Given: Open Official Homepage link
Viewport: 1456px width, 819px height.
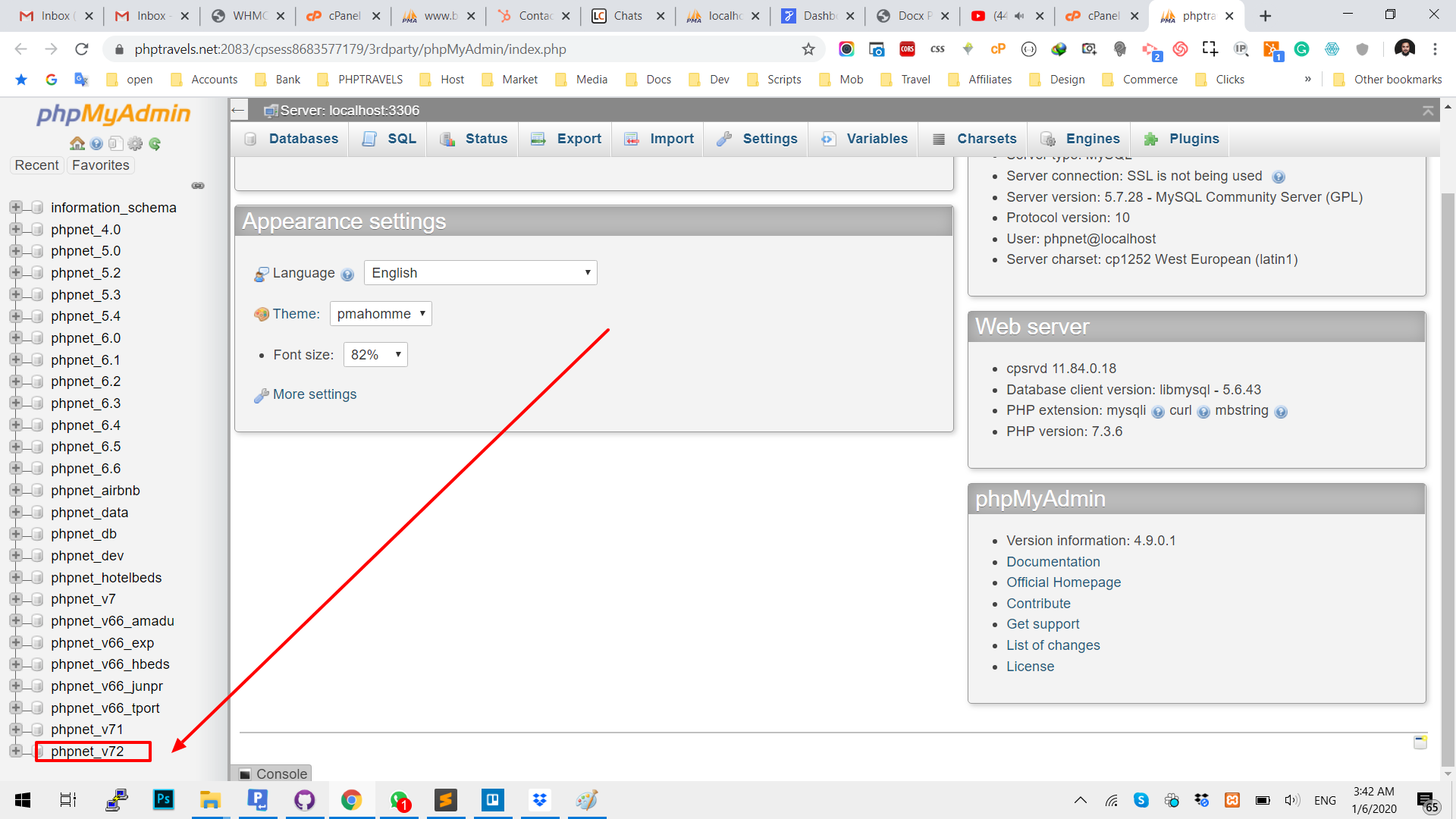Looking at the screenshot, I should coord(1063,582).
